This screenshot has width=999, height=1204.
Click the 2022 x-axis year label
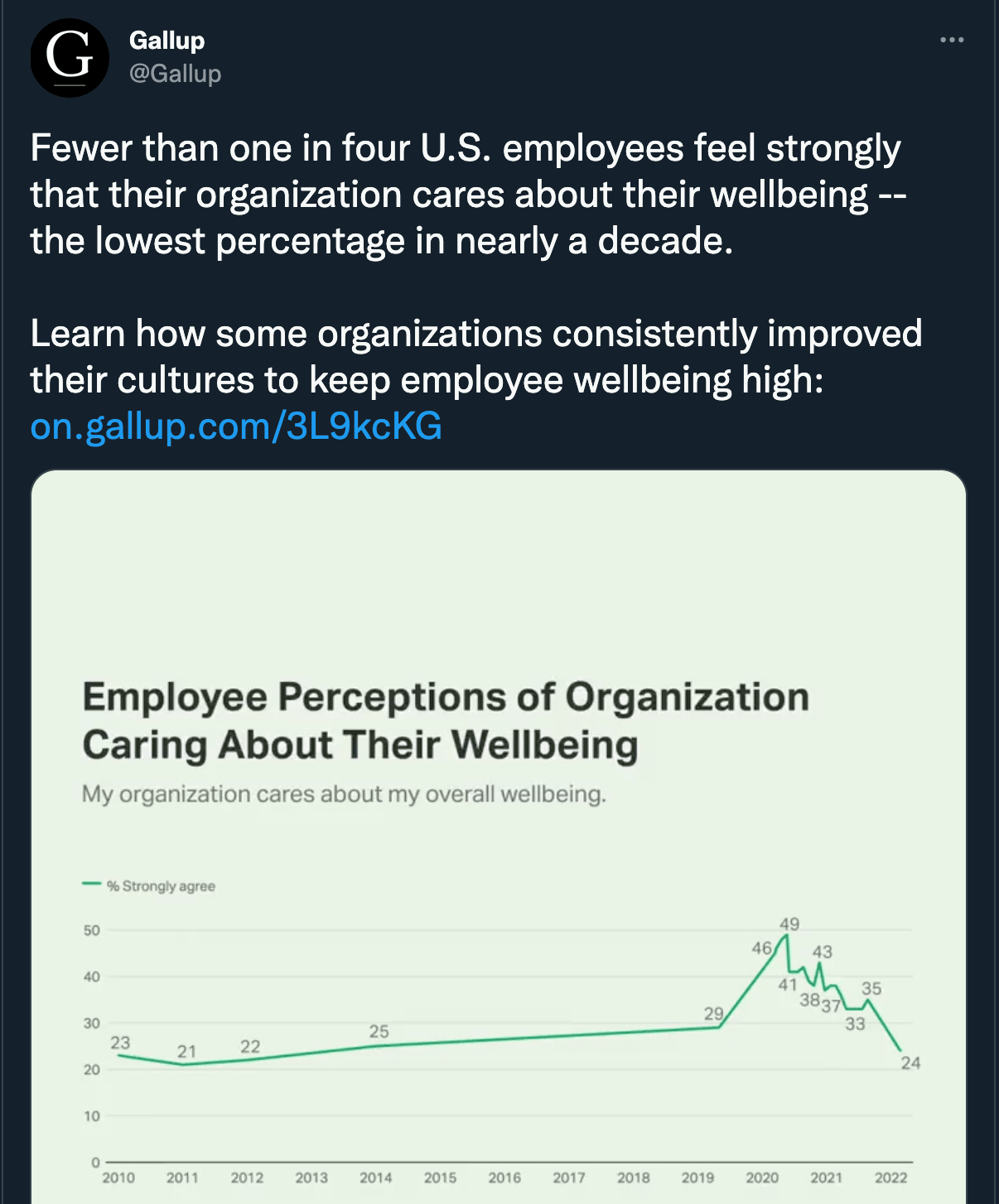click(890, 1178)
